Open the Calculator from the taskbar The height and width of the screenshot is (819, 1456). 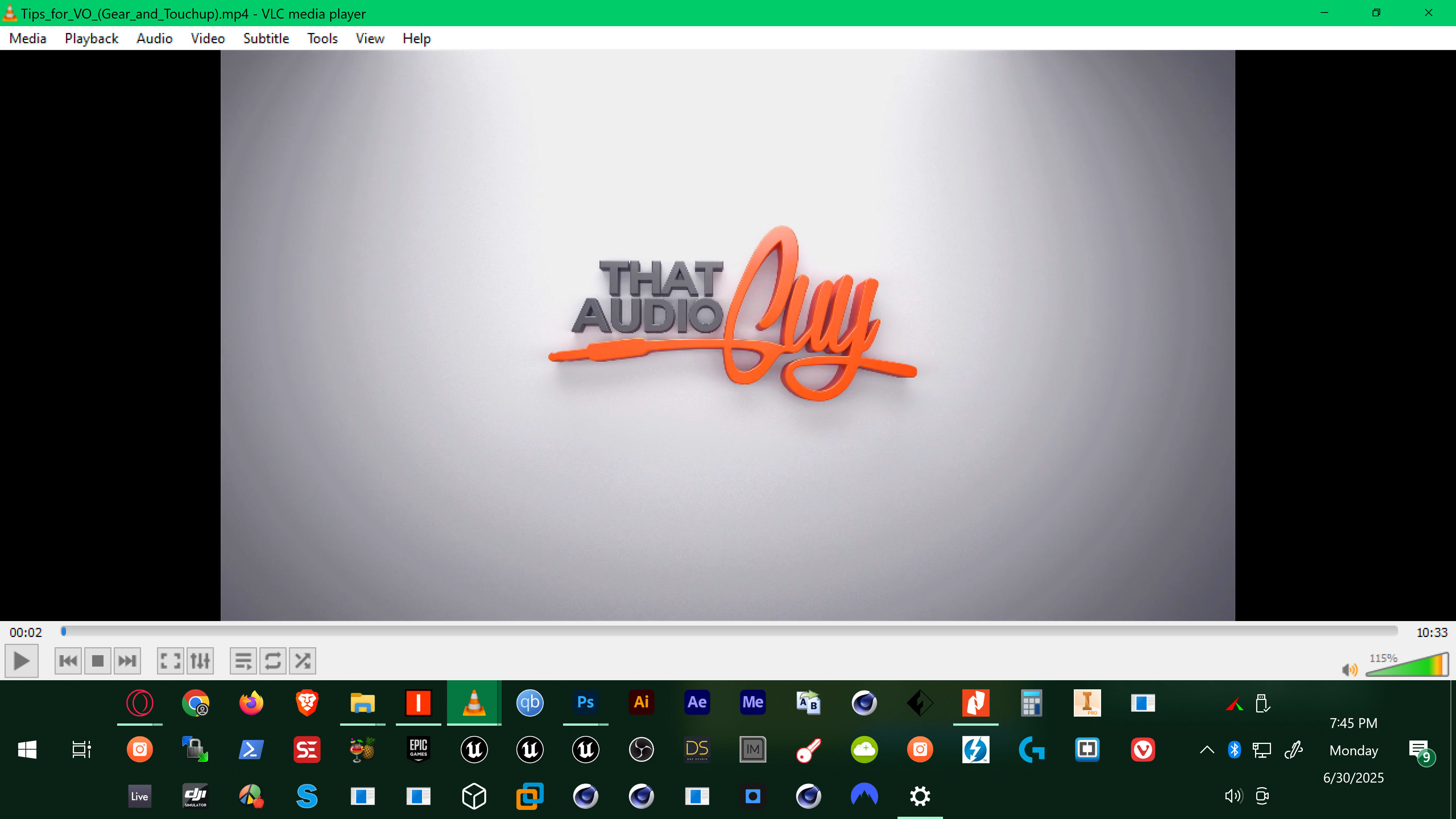(x=1031, y=703)
